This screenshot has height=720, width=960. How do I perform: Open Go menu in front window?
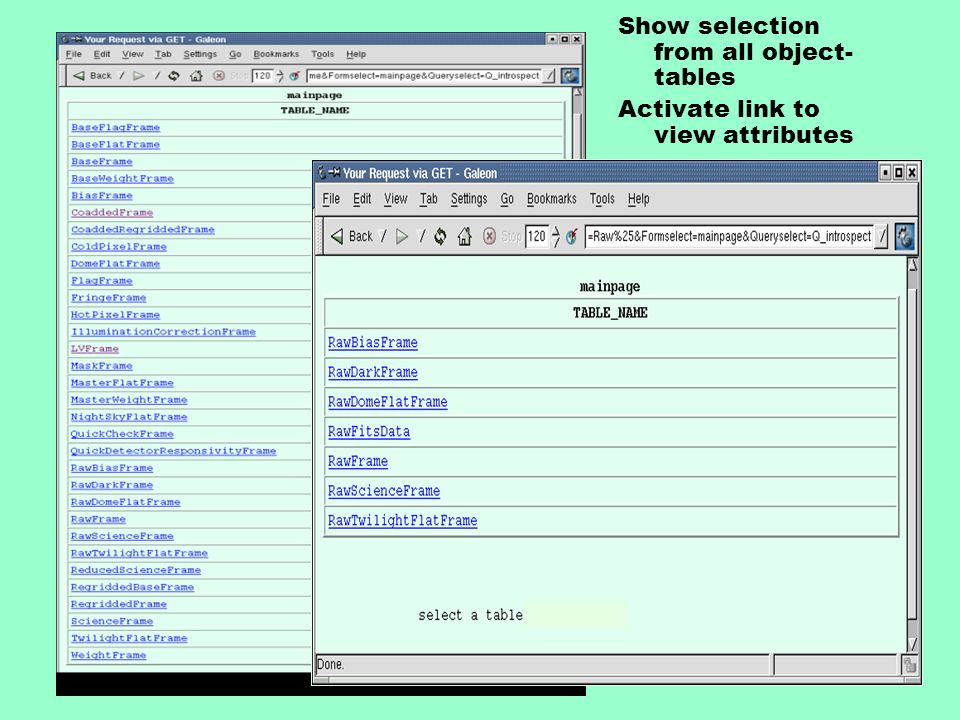tap(507, 199)
